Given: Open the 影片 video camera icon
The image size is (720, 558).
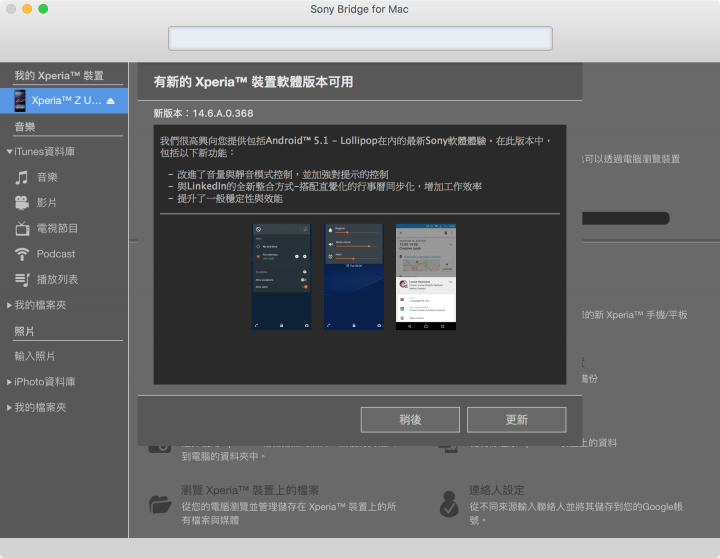Looking at the screenshot, I should [22, 203].
